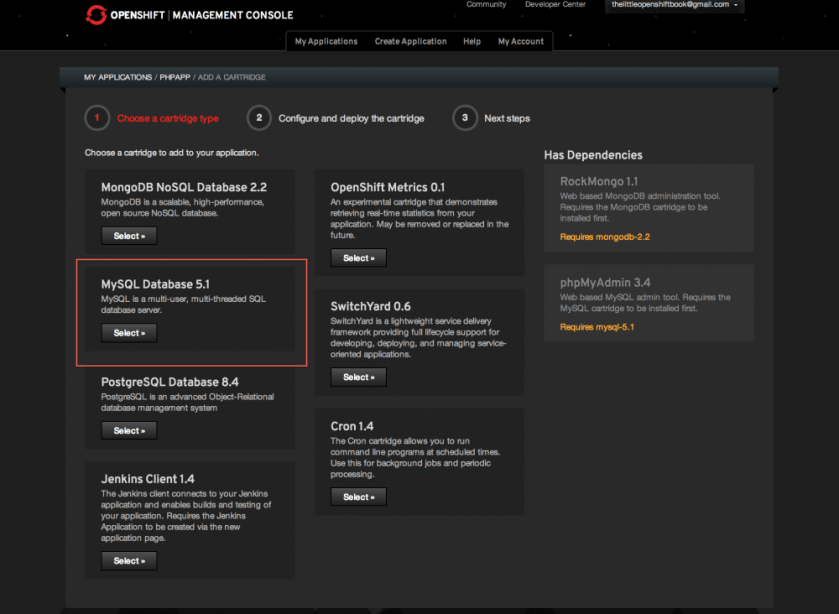
Task: Switch to My Account tab
Action: tap(521, 41)
